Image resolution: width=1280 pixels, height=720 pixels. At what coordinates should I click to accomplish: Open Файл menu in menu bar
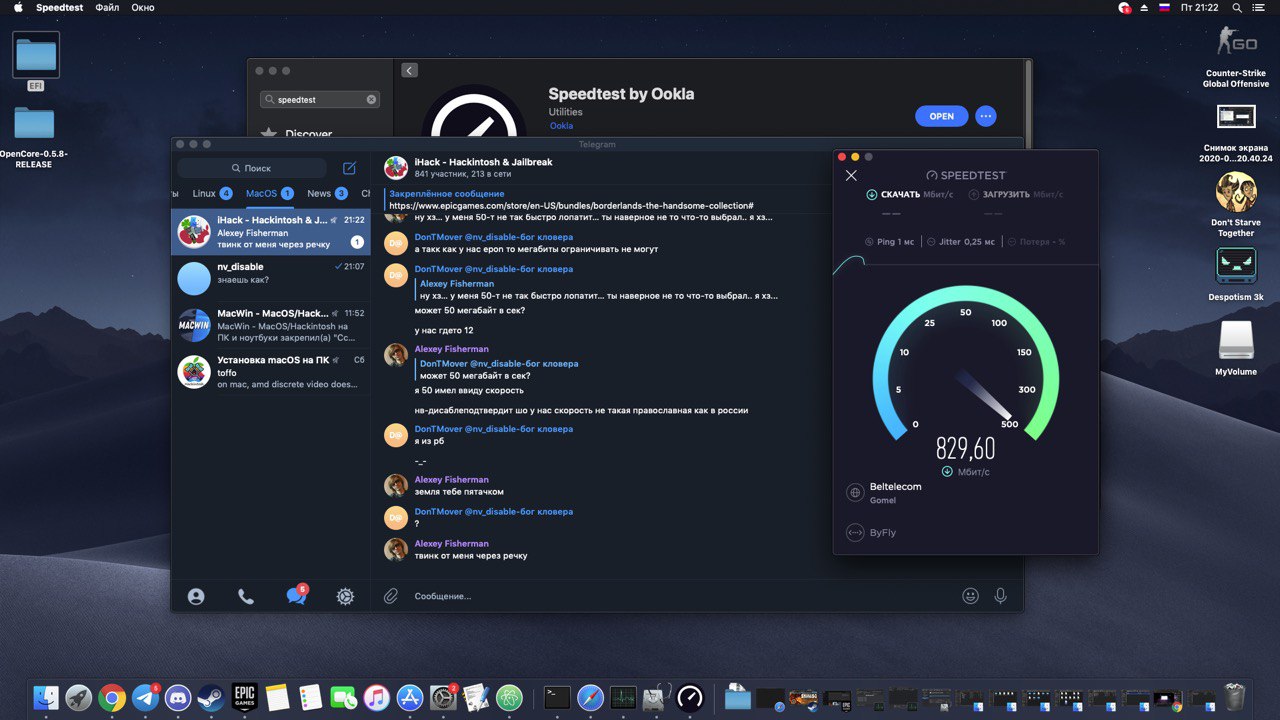pyautogui.click(x=107, y=7)
